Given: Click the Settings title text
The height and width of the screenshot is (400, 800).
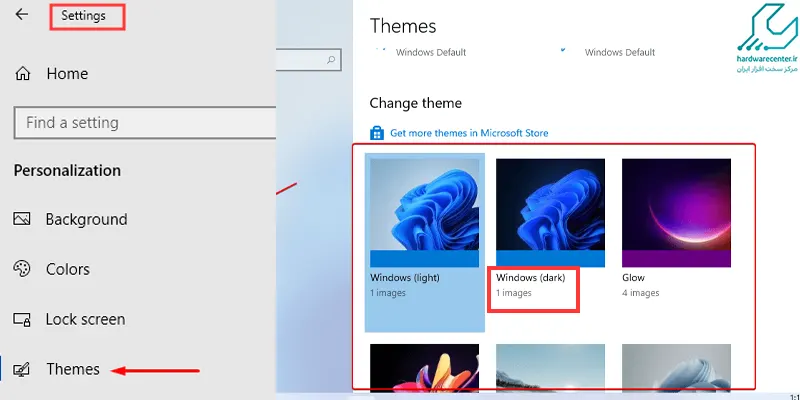Looking at the screenshot, I should click(83, 16).
